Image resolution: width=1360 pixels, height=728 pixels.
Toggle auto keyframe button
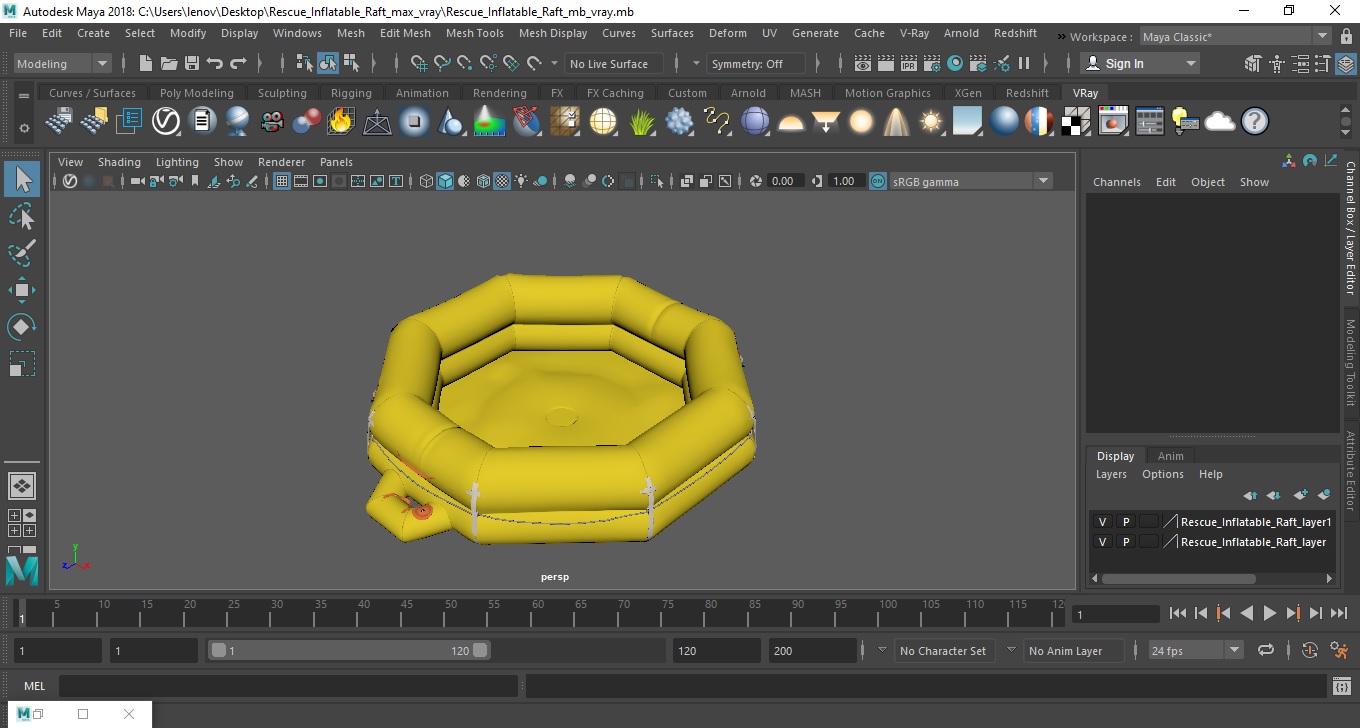(x=1310, y=650)
